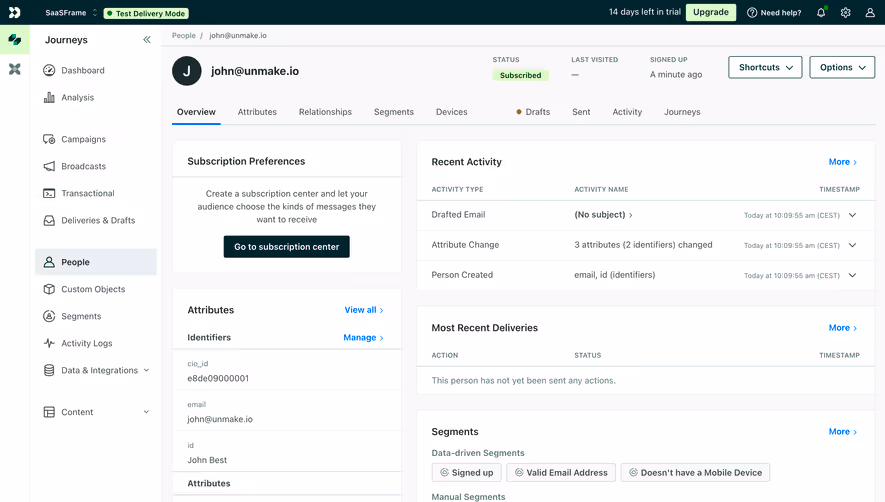The height and width of the screenshot is (502, 885).
Task: Select the Overview tab
Action: pos(196,112)
